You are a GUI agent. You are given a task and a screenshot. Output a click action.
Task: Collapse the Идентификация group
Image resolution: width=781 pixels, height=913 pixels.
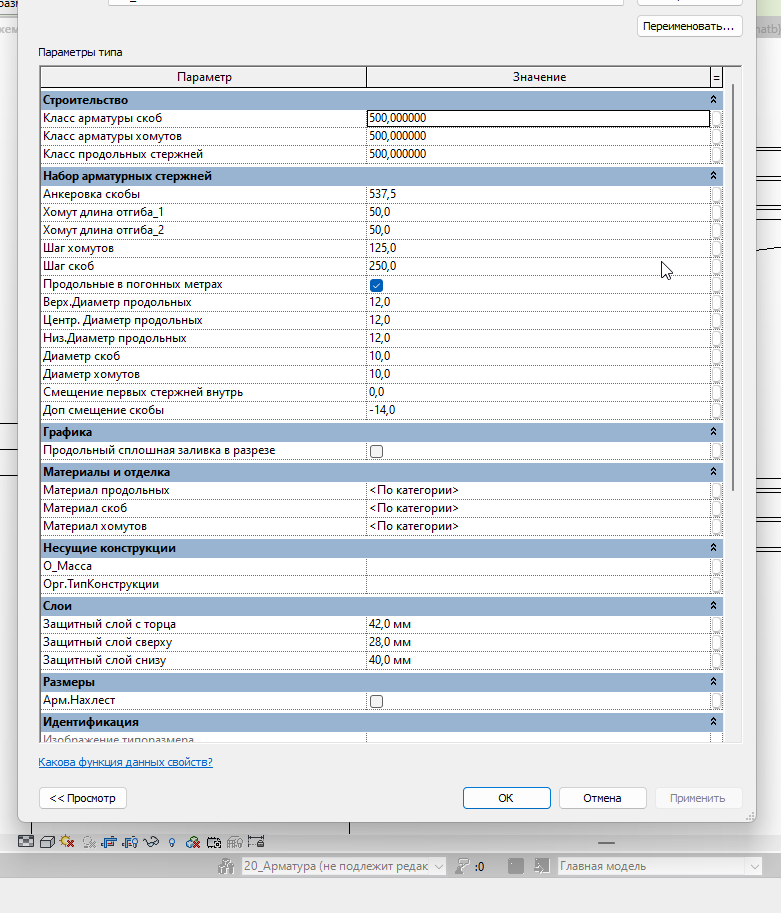tap(713, 721)
